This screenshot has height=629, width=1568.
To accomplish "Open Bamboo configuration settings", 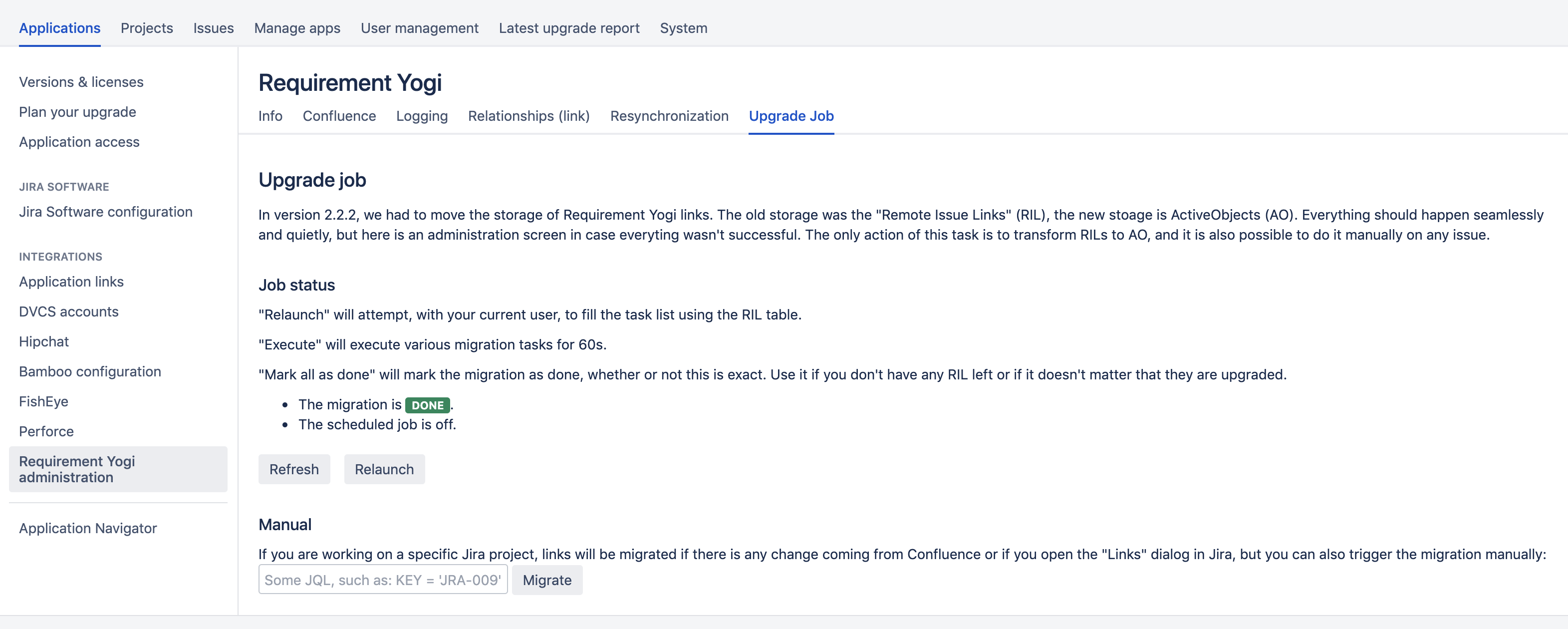I will coord(89,371).
